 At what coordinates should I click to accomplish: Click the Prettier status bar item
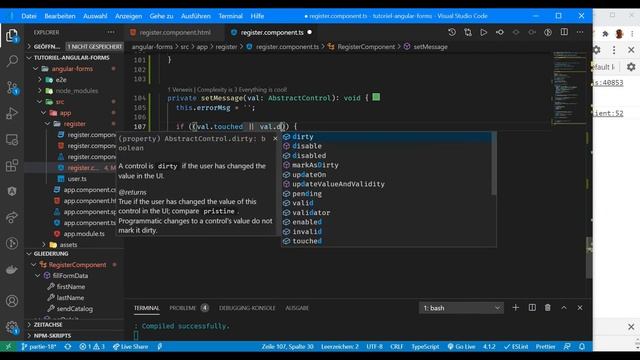click(x=545, y=347)
